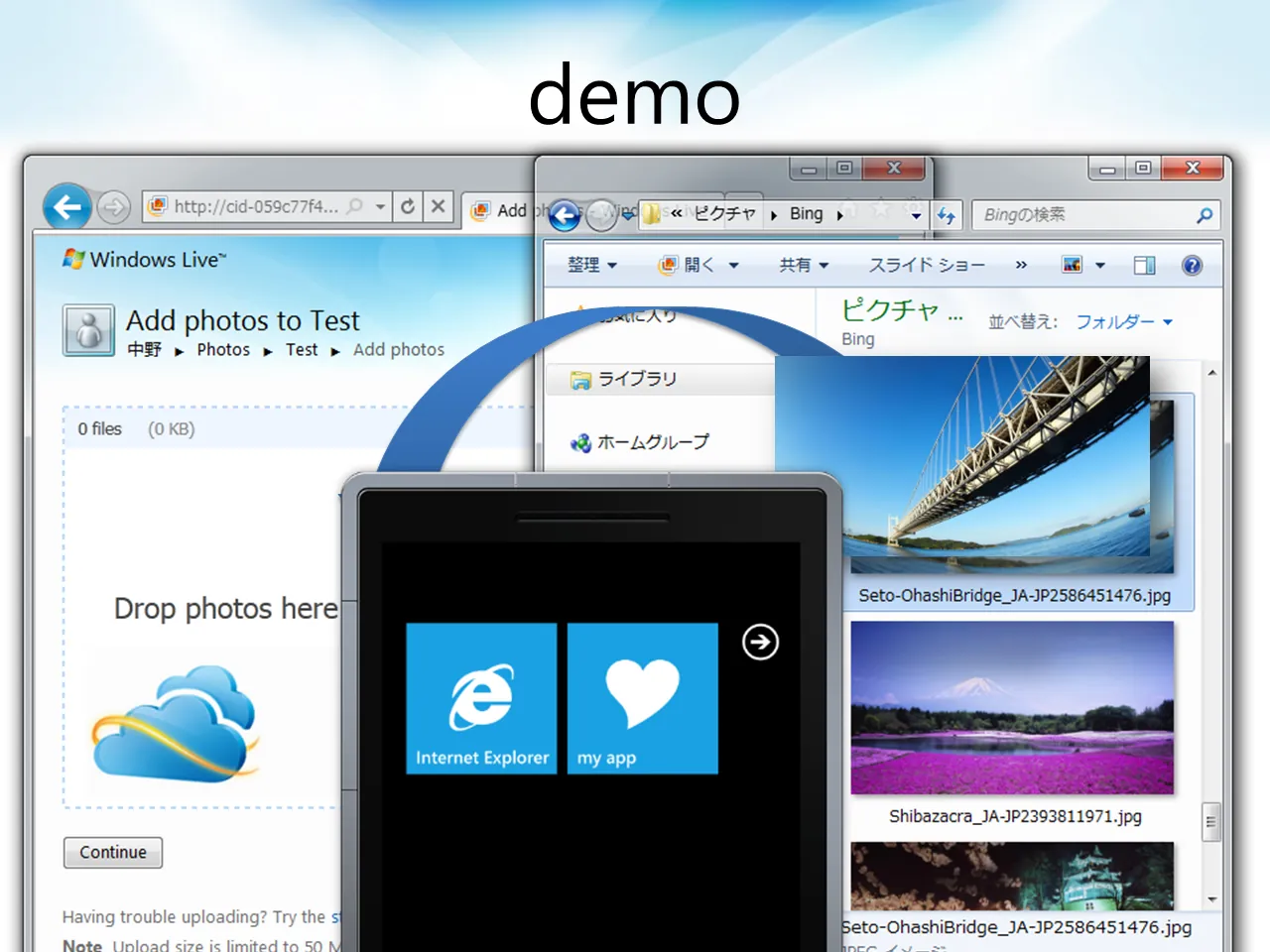Stop loading with the IE X button

click(438, 206)
